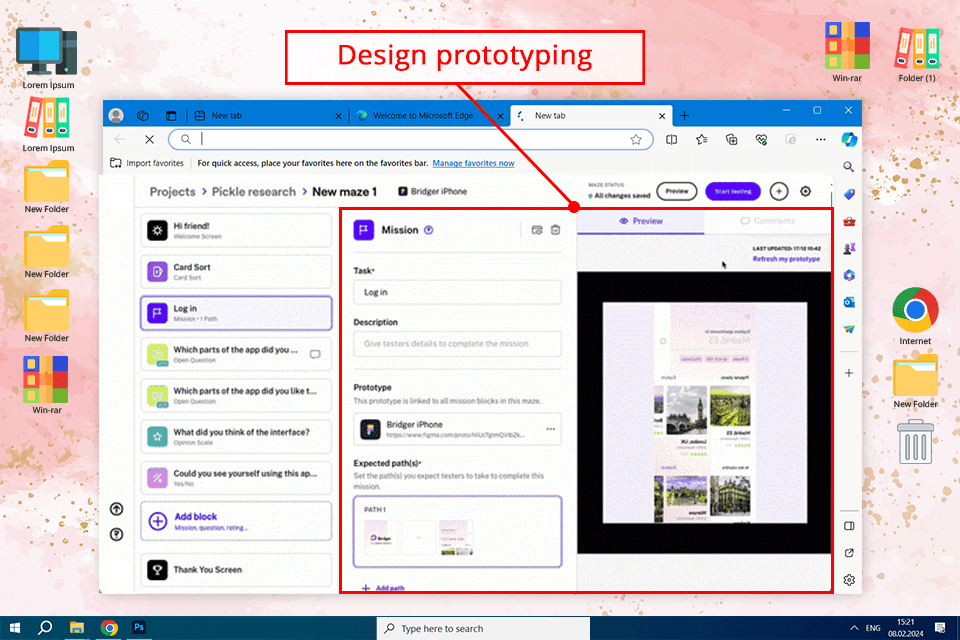Image resolution: width=960 pixels, height=640 pixels.
Task: Open the Edge sidebar tools briefcase icon
Action: coord(849,221)
